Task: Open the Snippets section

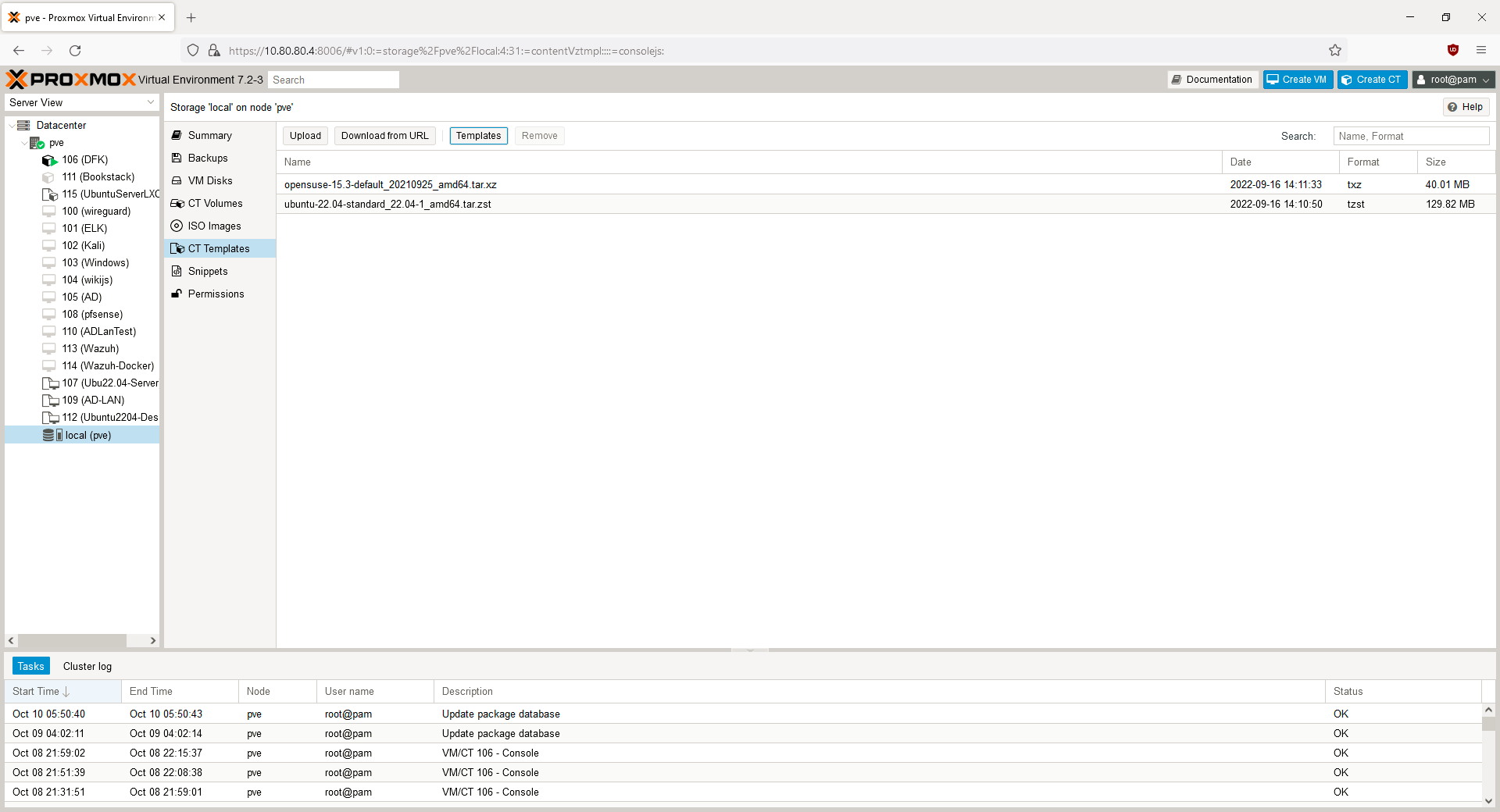Action: [207, 271]
